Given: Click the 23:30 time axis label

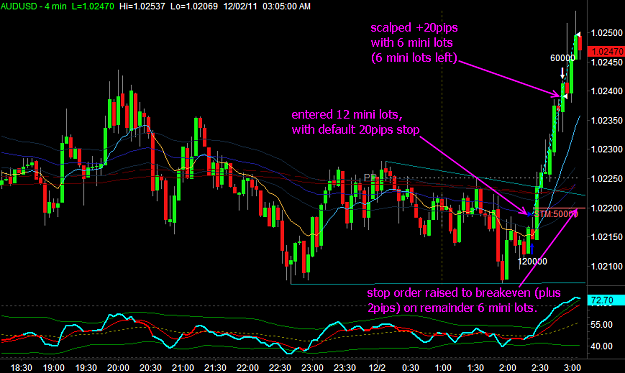Looking at the screenshot, I should [345, 367].
